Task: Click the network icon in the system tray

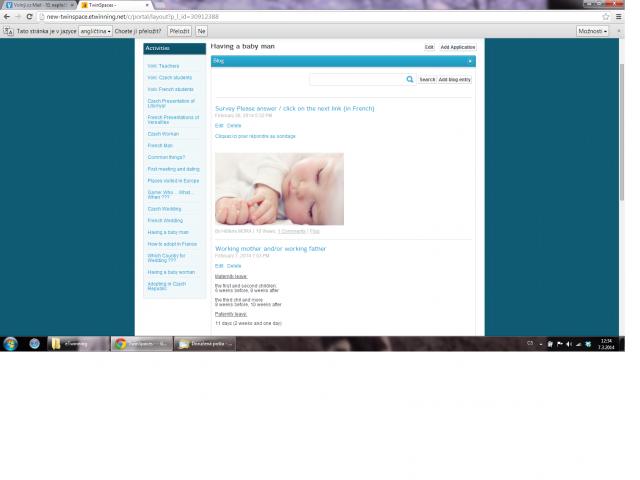Action: point(578,344)
